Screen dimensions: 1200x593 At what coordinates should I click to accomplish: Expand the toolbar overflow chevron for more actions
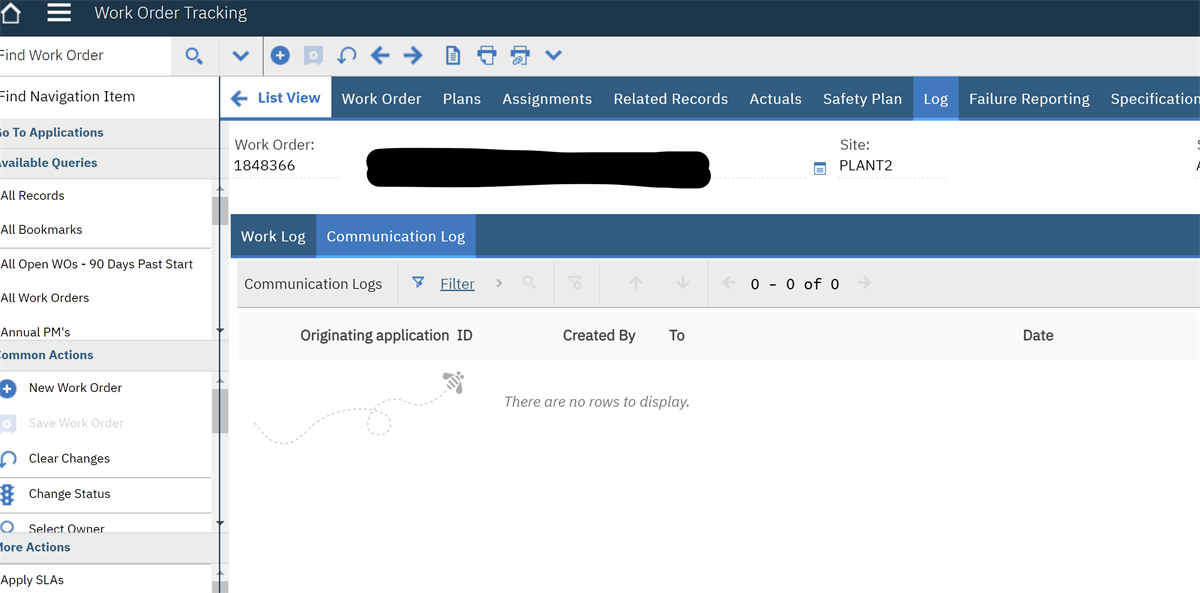pos(553,55)
